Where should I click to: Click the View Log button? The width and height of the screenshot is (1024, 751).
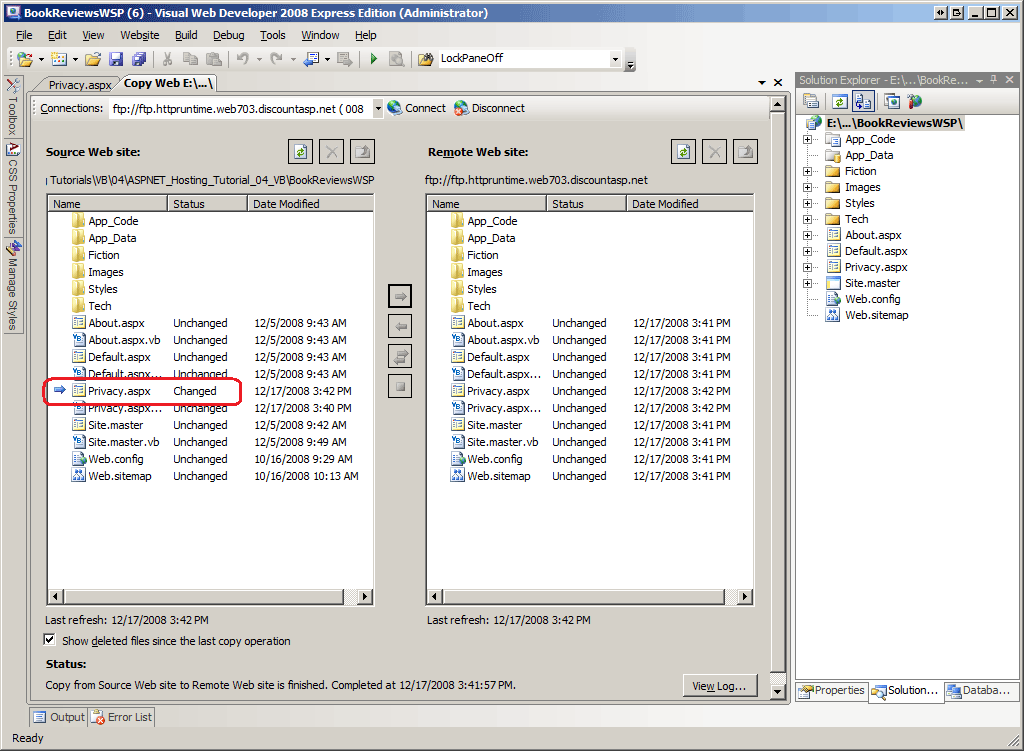point(719,686)
